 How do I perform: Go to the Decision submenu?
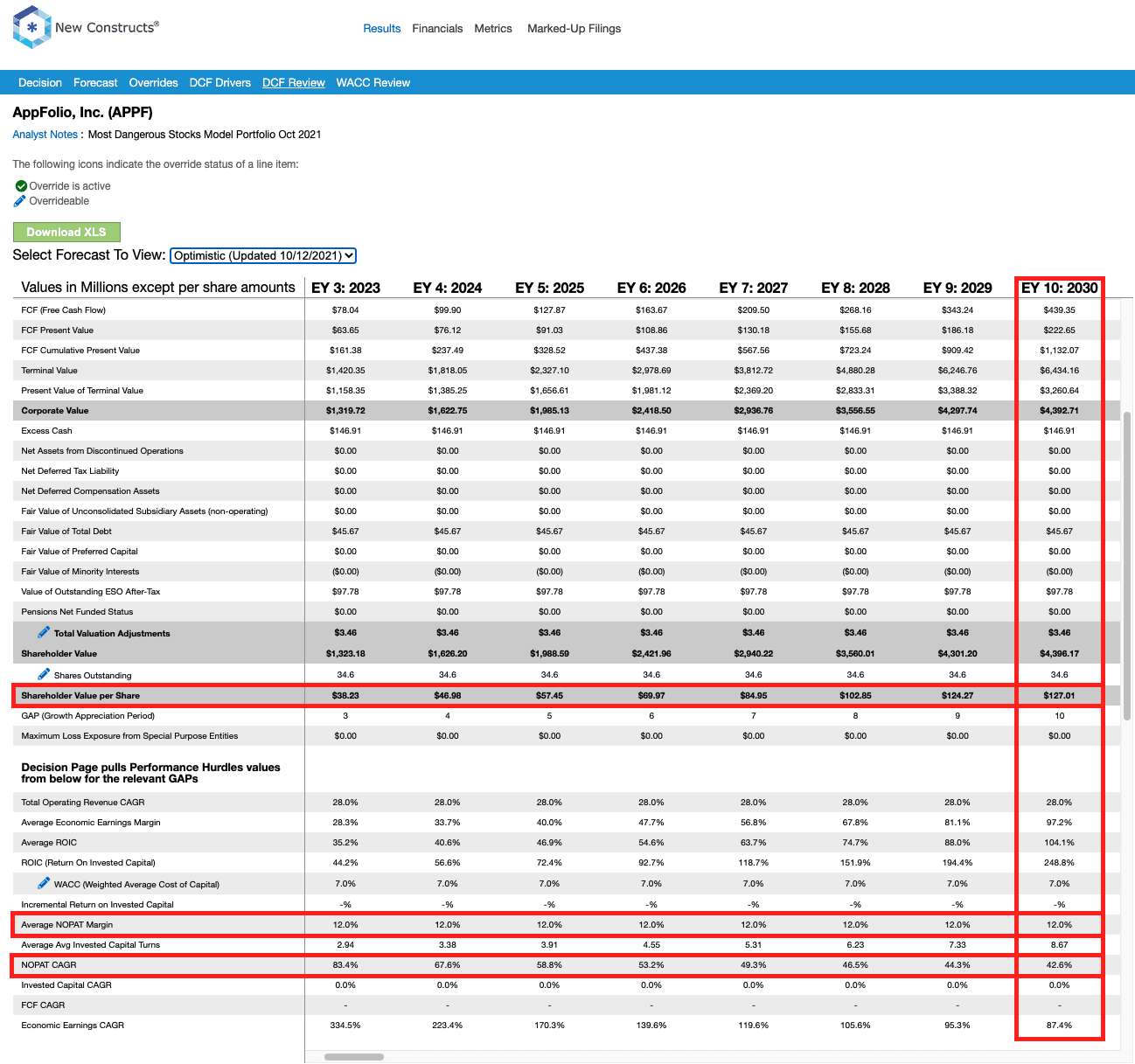[40, 83]
